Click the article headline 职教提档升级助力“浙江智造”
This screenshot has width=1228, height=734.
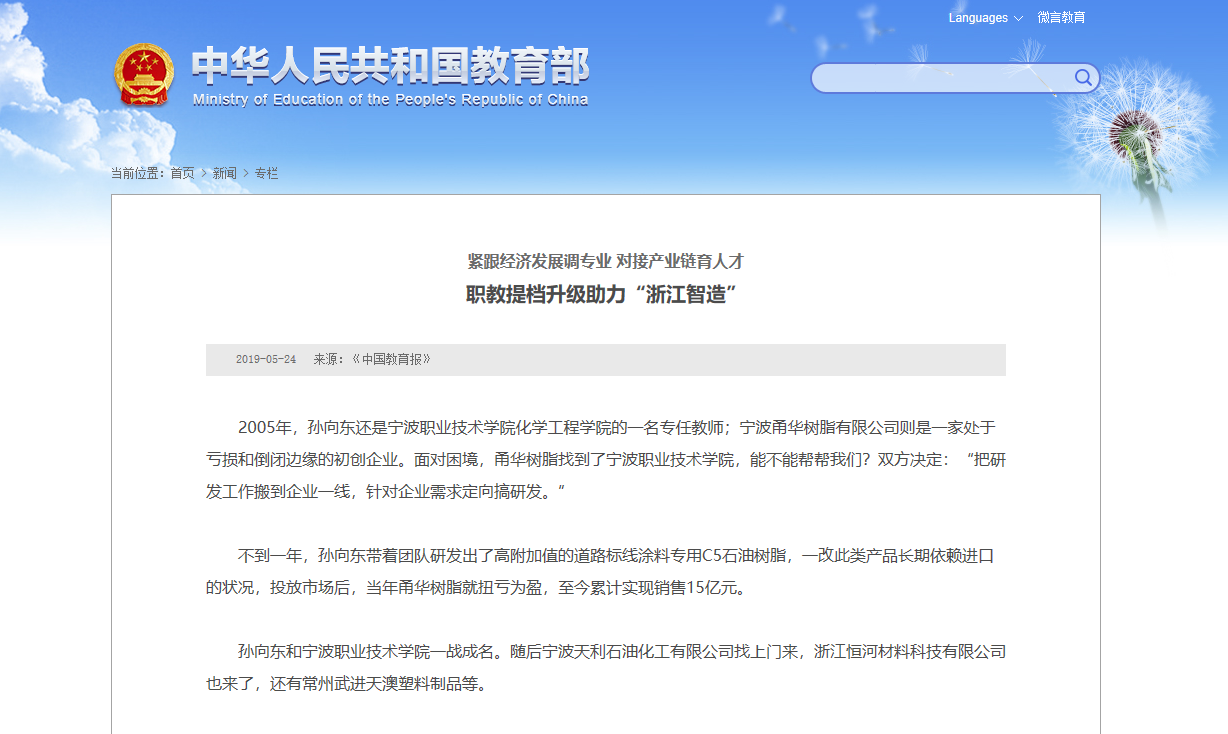click(605, 295)
